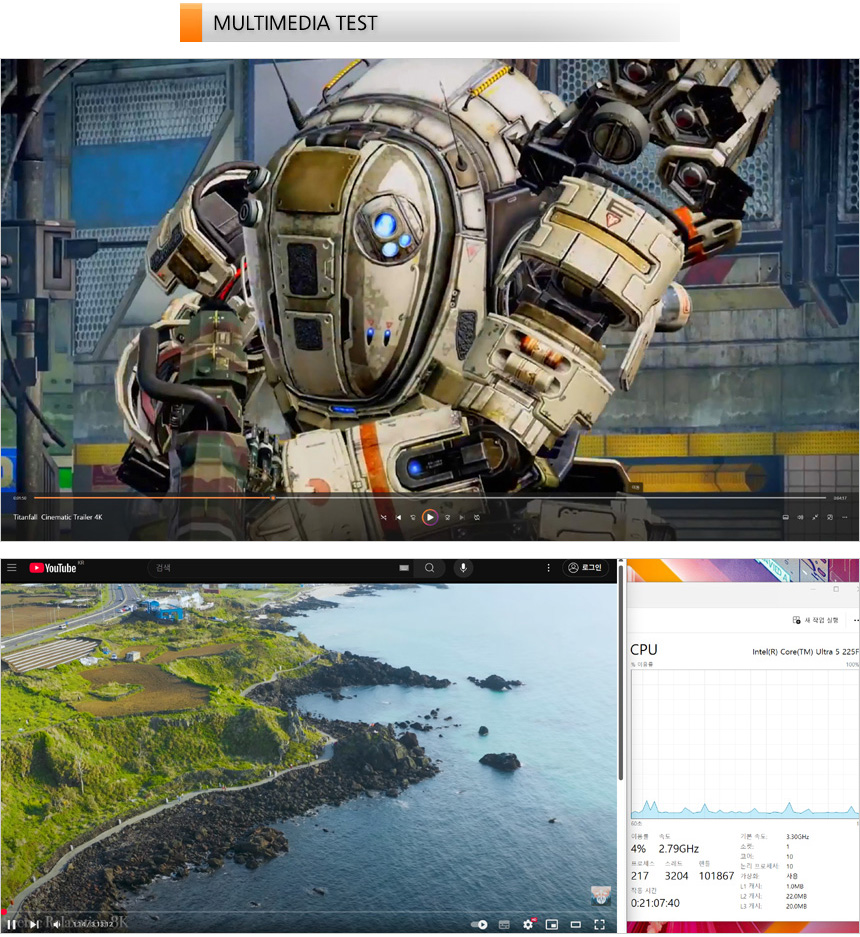The height and width of the screenshot is (937, 860).
Task: Mute the YouTube video volume
Action: pyautogui.click(x=56, y=924)
